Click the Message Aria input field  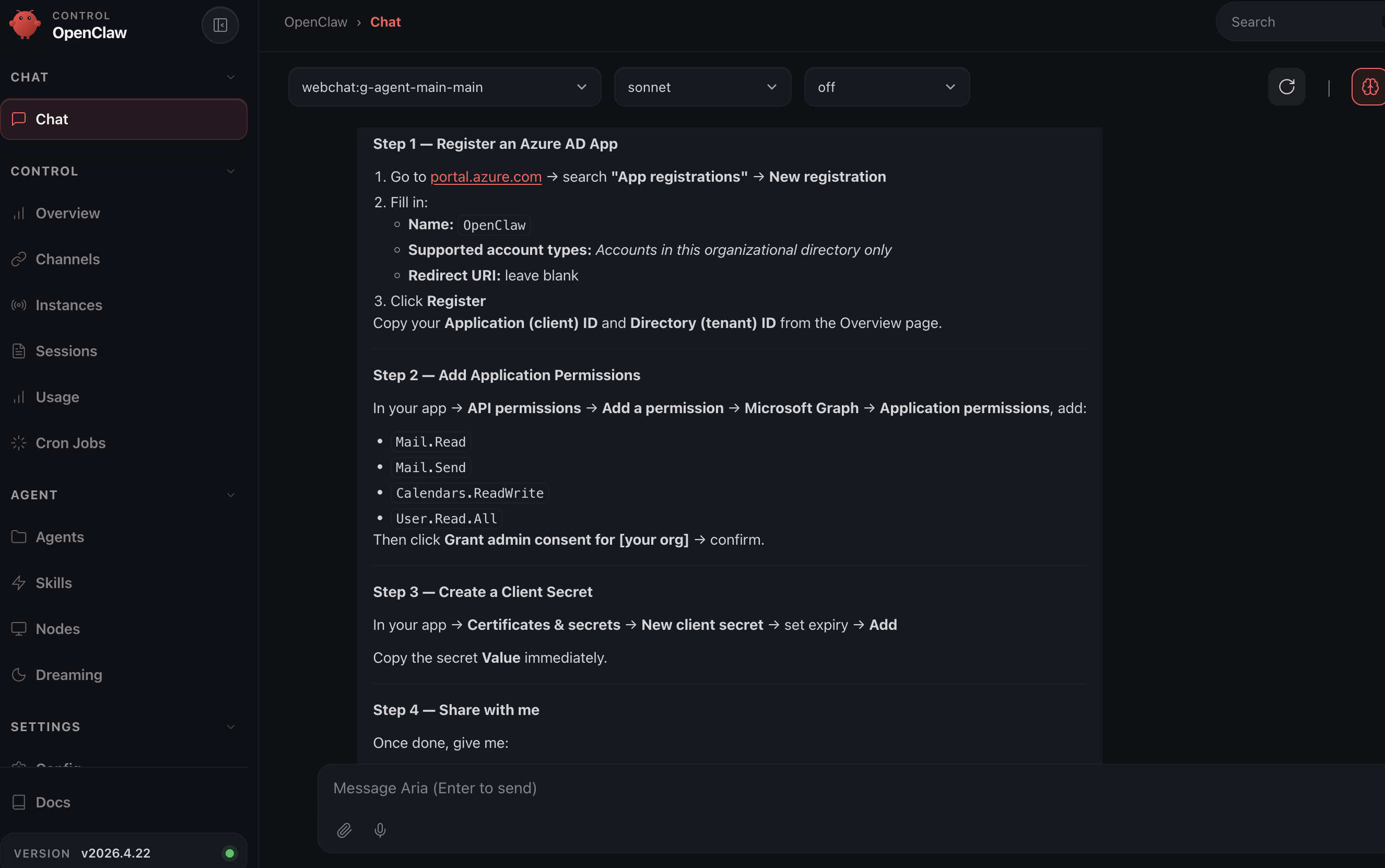coord(804,788)
